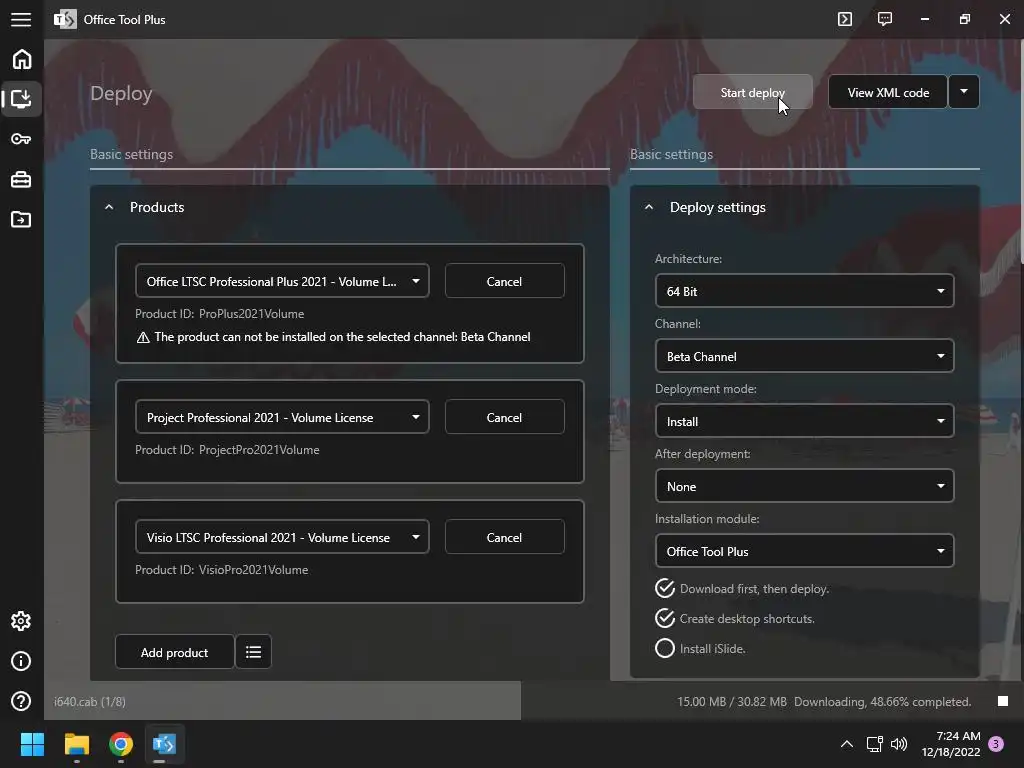Open the About info icon
The height and width of the screenshot is (768, 1024).
[x=21, y=662]
